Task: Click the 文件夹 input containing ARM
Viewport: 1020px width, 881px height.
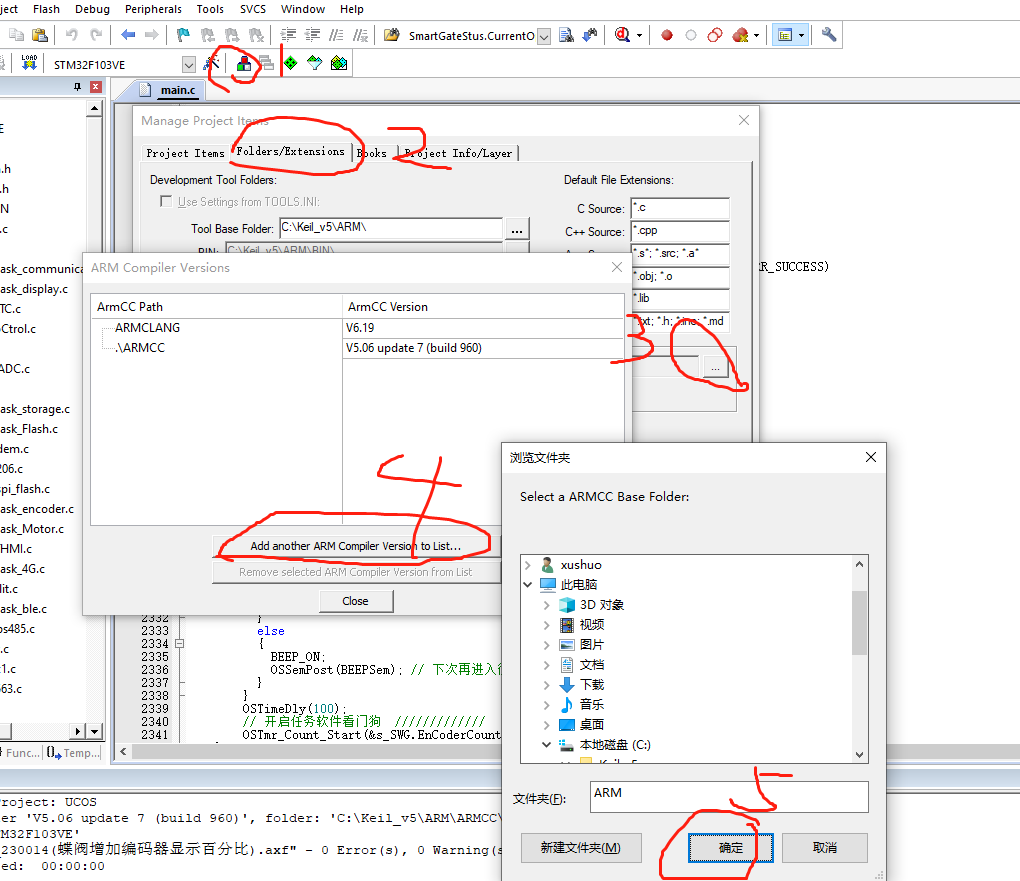Action: [729, 796]
